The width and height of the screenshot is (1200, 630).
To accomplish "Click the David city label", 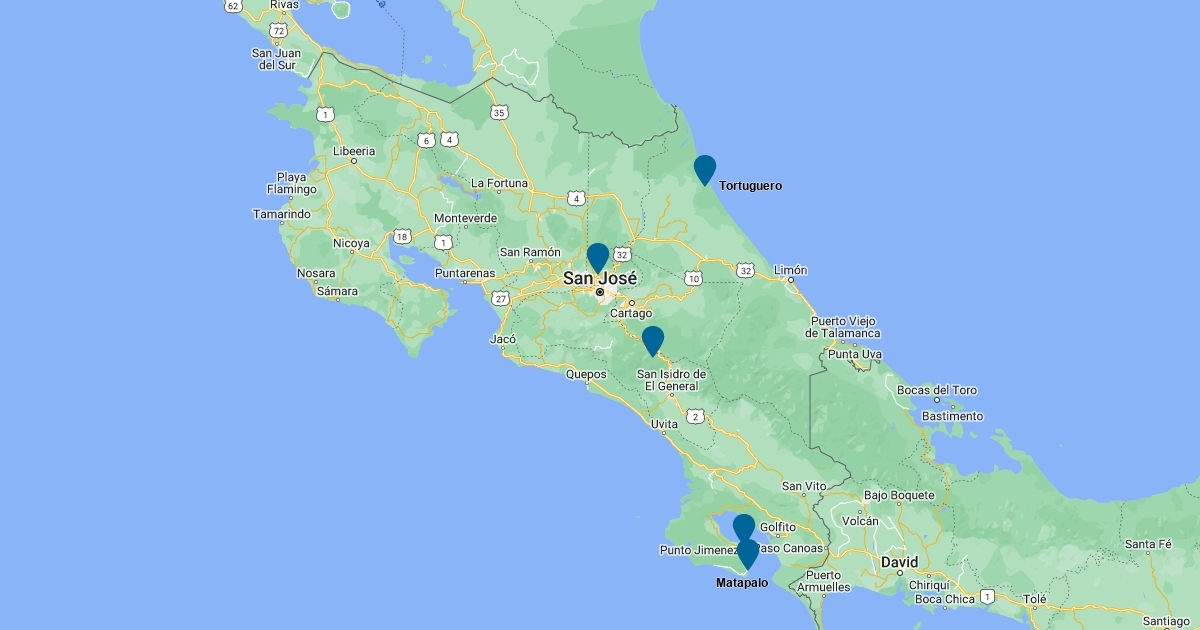I will [x=899, y=563].
